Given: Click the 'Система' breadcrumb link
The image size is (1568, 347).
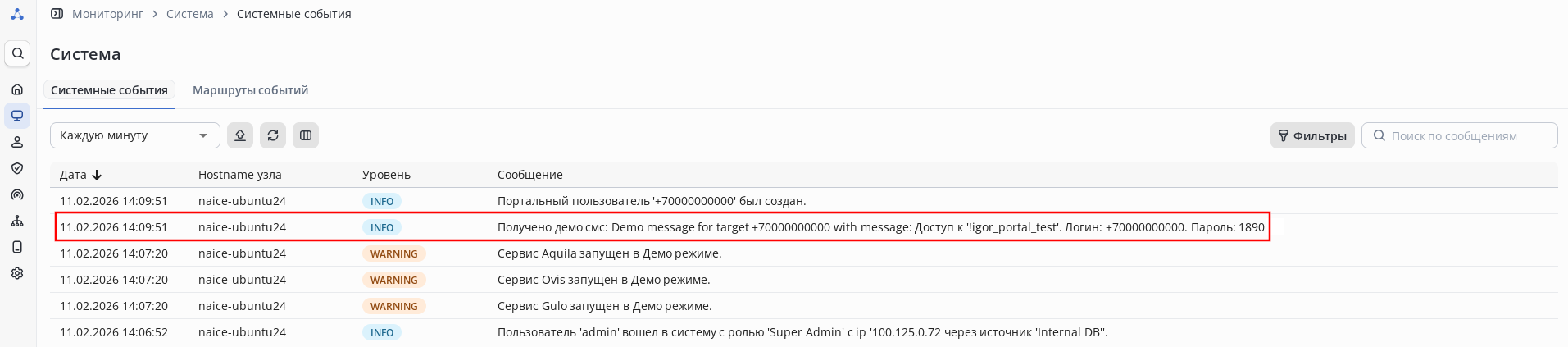Looking at the screenshot, I should [189, 14].
